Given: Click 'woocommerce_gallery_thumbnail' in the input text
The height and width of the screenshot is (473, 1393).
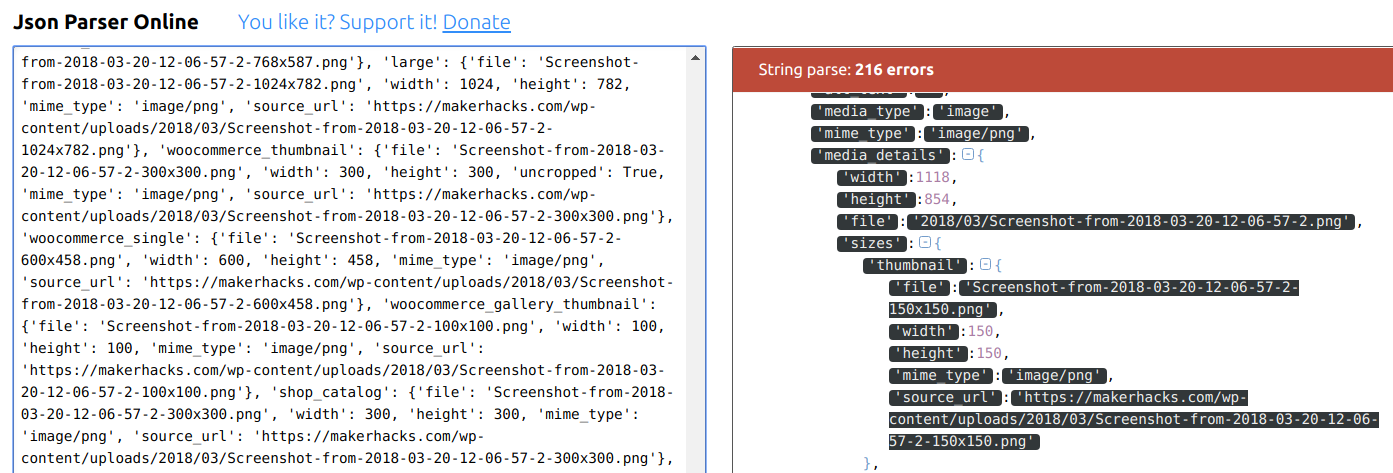Looking at the screenshot, I should tap(525, 304).
